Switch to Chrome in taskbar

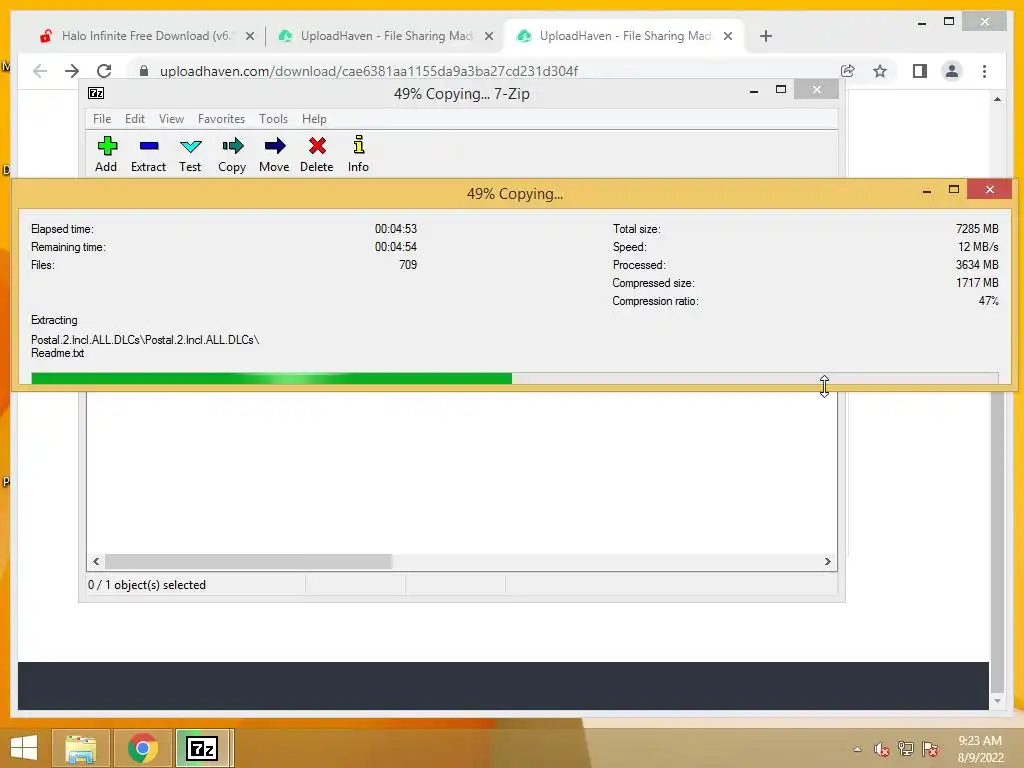(142, 748)
